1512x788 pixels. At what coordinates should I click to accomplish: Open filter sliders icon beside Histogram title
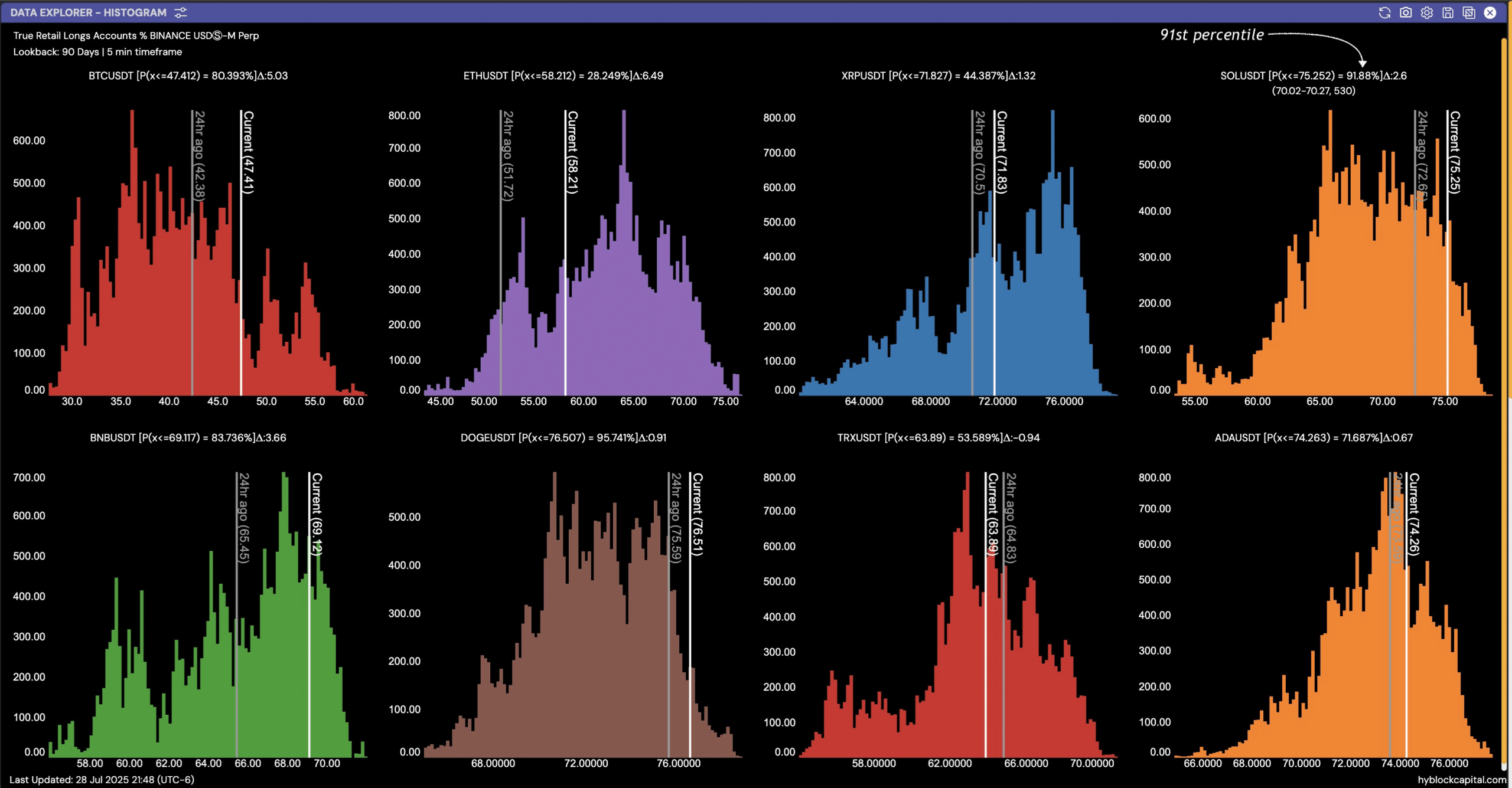[x=181, y=12]
